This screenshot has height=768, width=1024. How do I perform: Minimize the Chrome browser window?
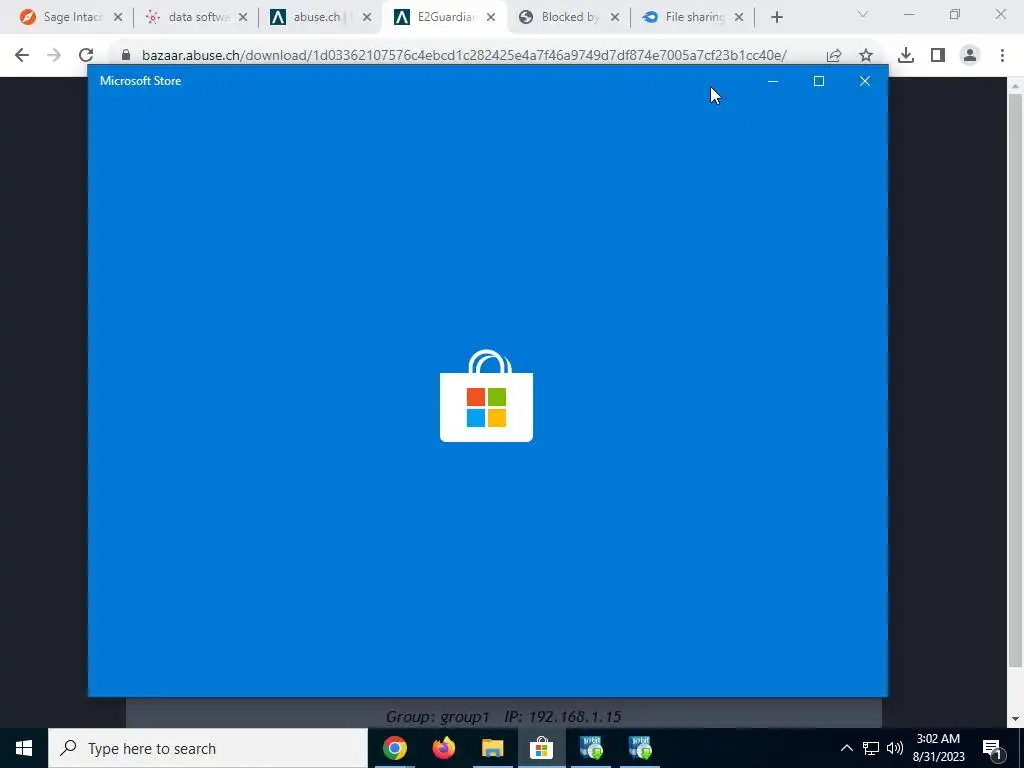[908, 14]
